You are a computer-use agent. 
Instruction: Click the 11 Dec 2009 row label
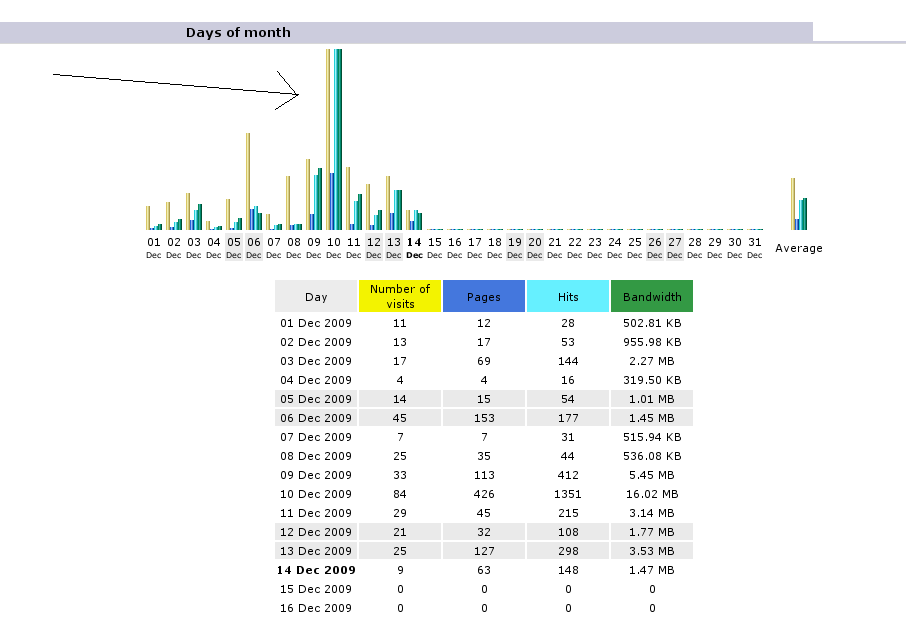pos(316,513)
